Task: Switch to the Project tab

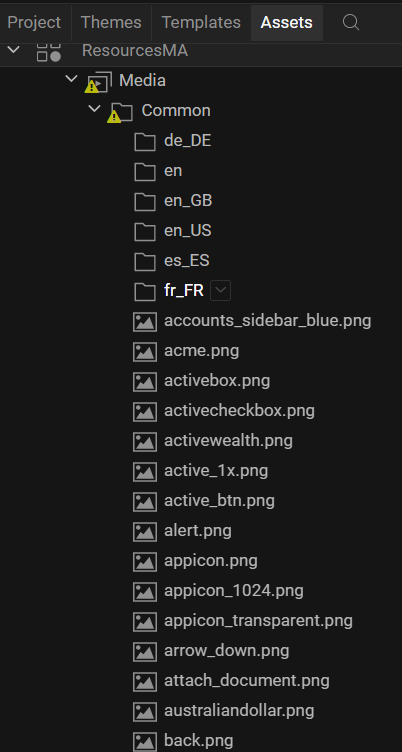Action: (35, 22)
